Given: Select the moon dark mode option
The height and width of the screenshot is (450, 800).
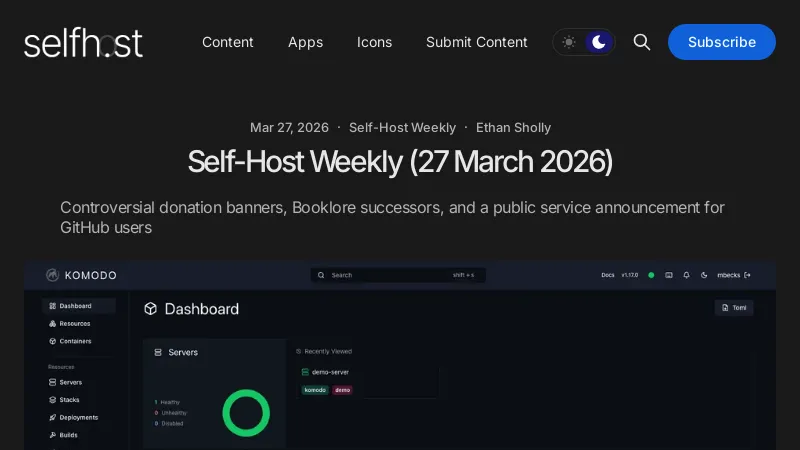Looking at the screenshot, I should point(598,42).
